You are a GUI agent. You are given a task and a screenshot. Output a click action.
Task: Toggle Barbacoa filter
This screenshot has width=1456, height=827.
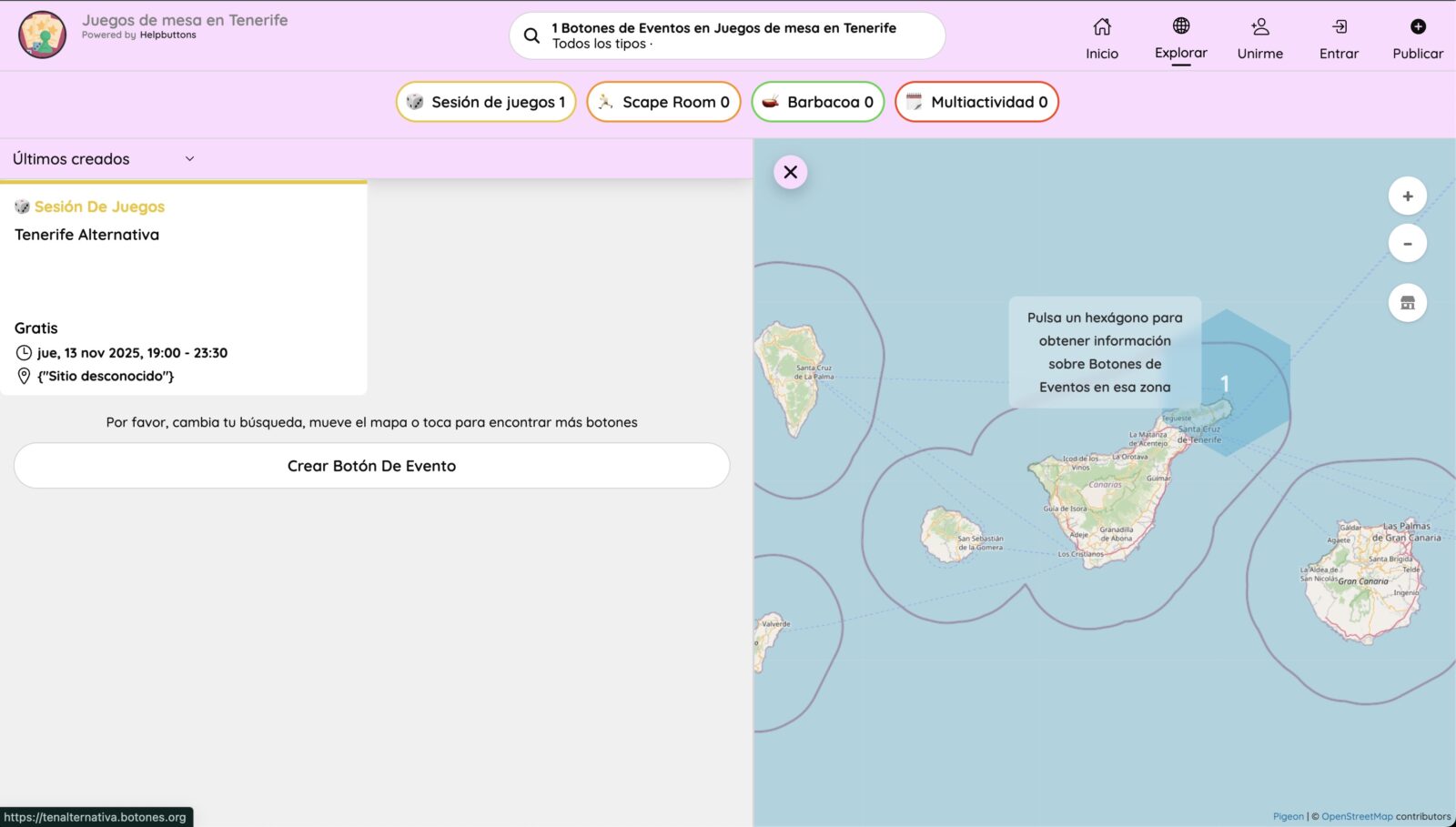coord(817,102)
